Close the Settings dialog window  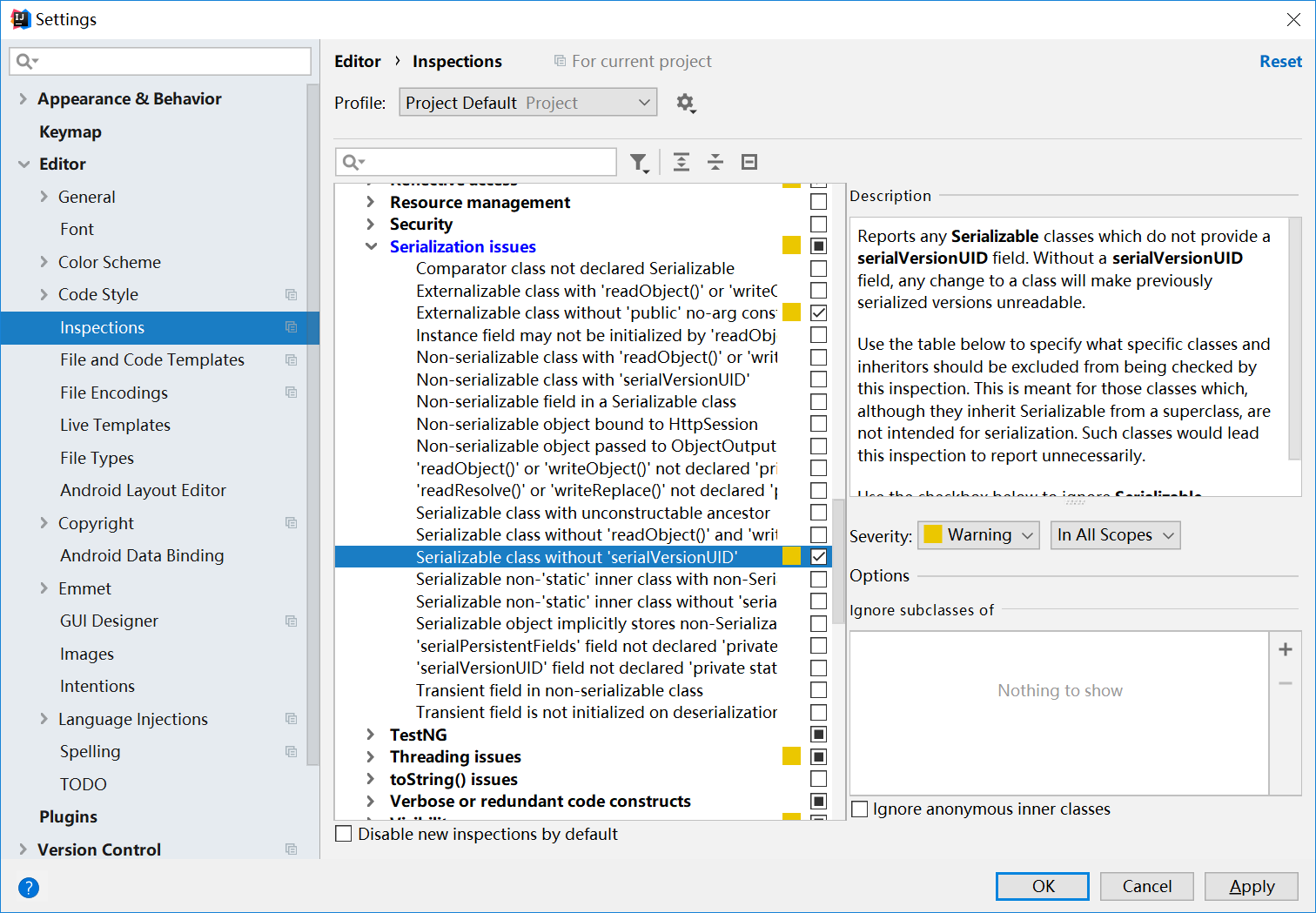(x=1293, y=19)
